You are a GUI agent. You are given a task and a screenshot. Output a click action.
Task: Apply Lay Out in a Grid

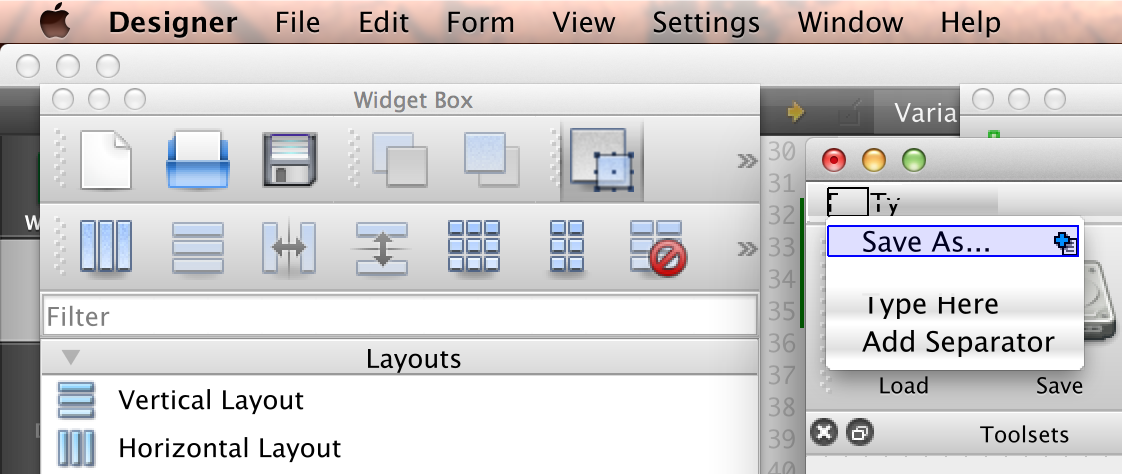(x=475, y=246)
